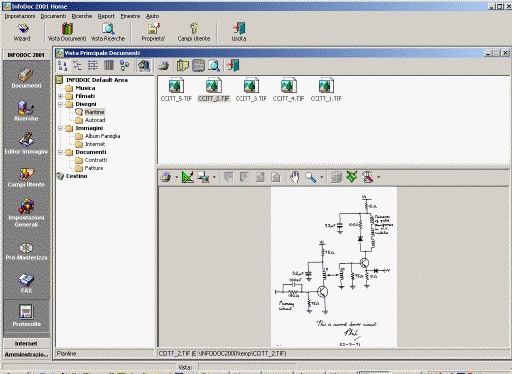Expand the Filmati folder tree node
The image size is (512, 374).
coord(60,96)
